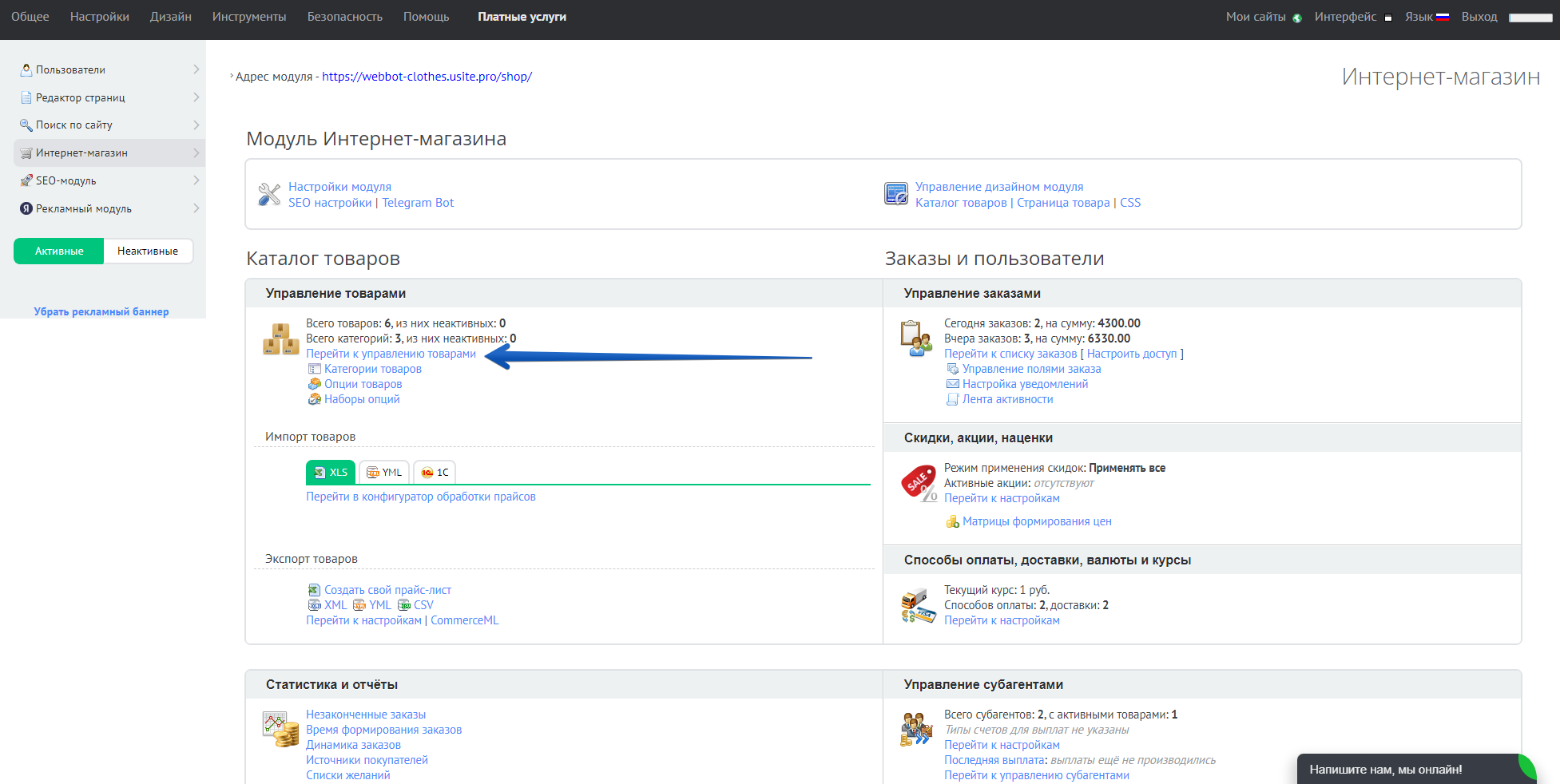This screenshot has height=784, width=1560.
Task: Expand the Пользователи sidebar item arrow
Action: (196, 69)
